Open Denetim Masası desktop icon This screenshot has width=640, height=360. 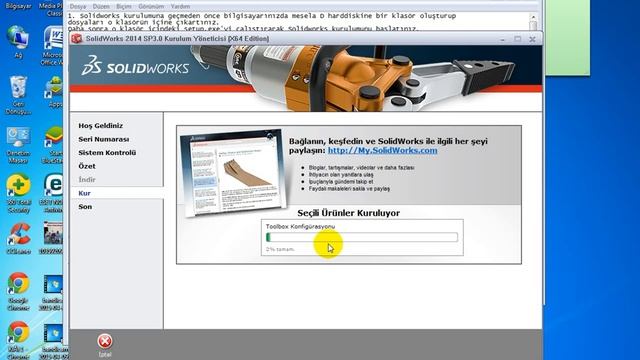(x=18, y=145)
